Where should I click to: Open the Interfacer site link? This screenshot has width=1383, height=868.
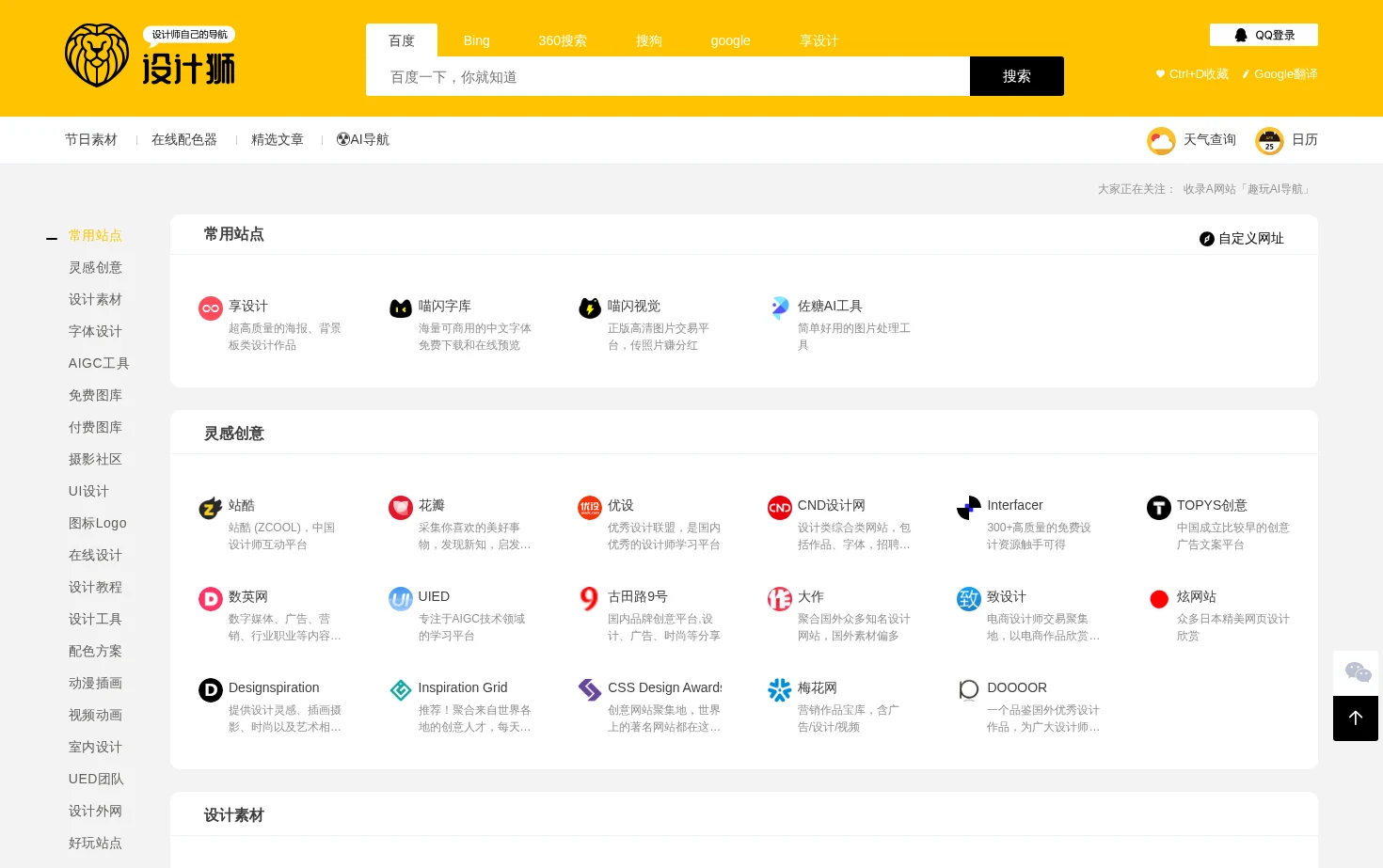(x=1014, y=505)
